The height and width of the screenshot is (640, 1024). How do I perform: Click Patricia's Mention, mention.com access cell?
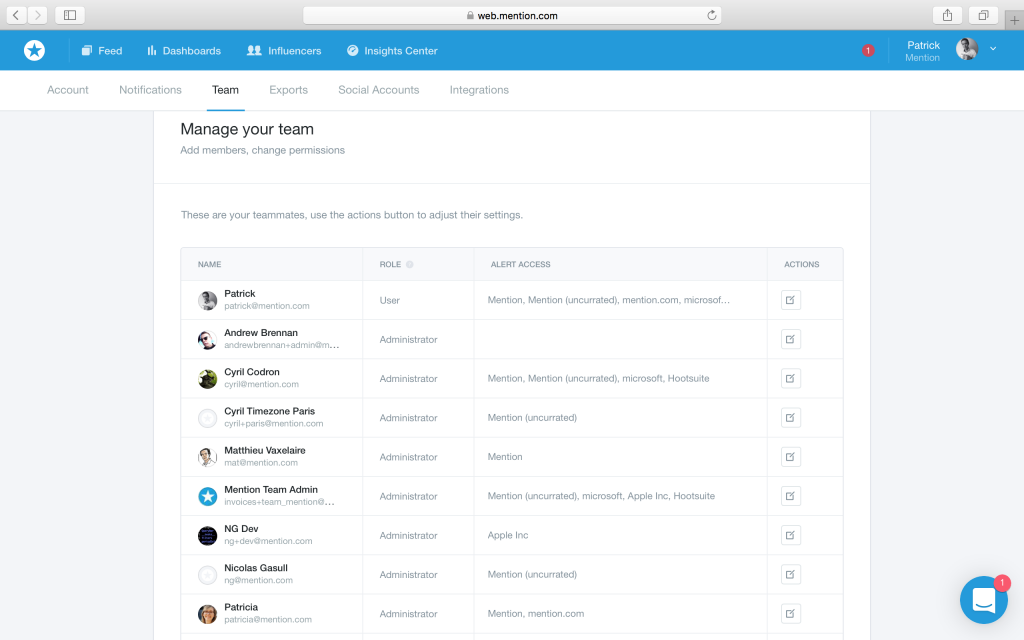(536, 614)
